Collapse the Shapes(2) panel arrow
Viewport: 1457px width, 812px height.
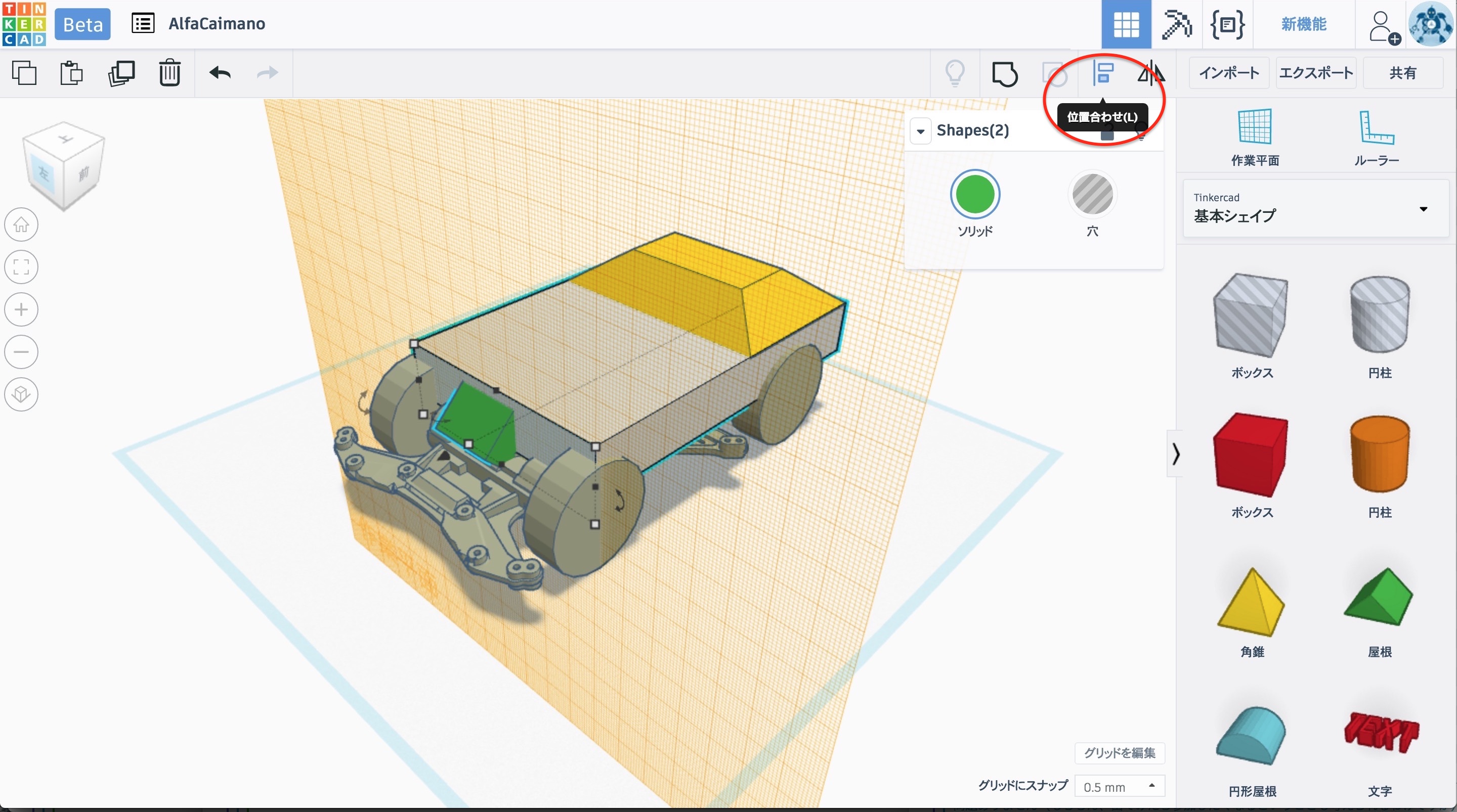tap(921, 131)
